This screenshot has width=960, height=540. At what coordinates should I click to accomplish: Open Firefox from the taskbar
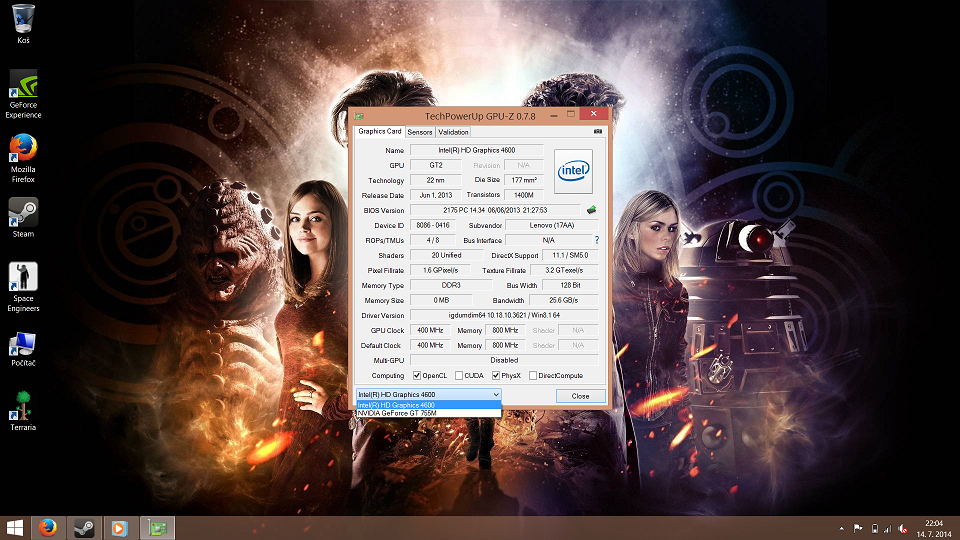[x=48, y=528]
